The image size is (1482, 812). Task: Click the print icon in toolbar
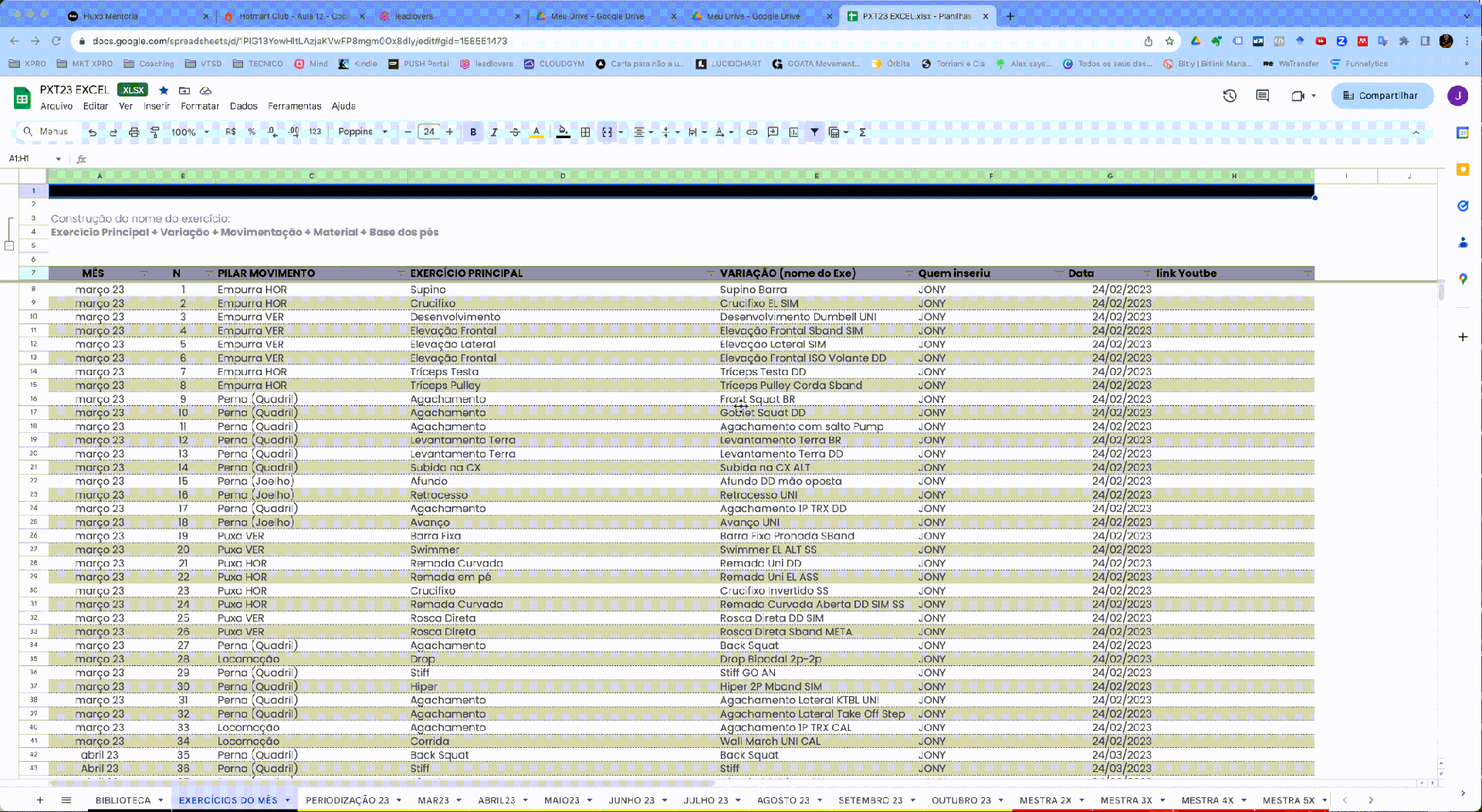click(x=134, y=132)
